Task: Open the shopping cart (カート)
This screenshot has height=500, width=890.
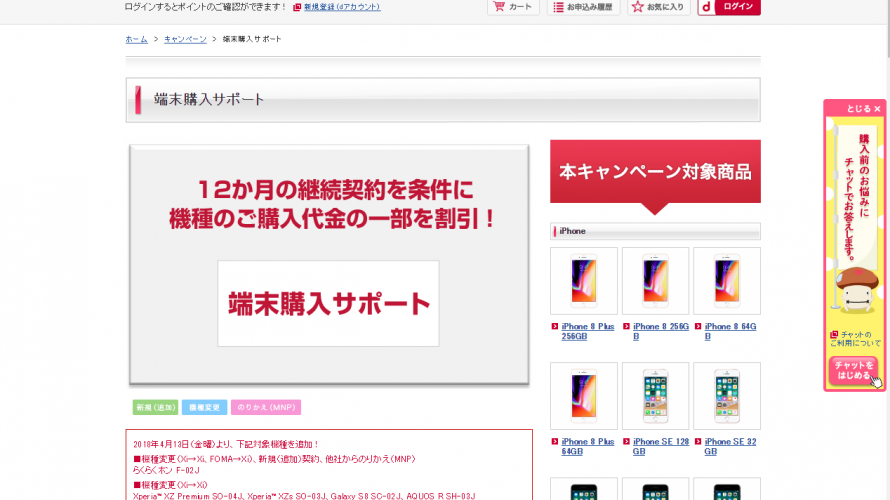Action: point(513,7)
